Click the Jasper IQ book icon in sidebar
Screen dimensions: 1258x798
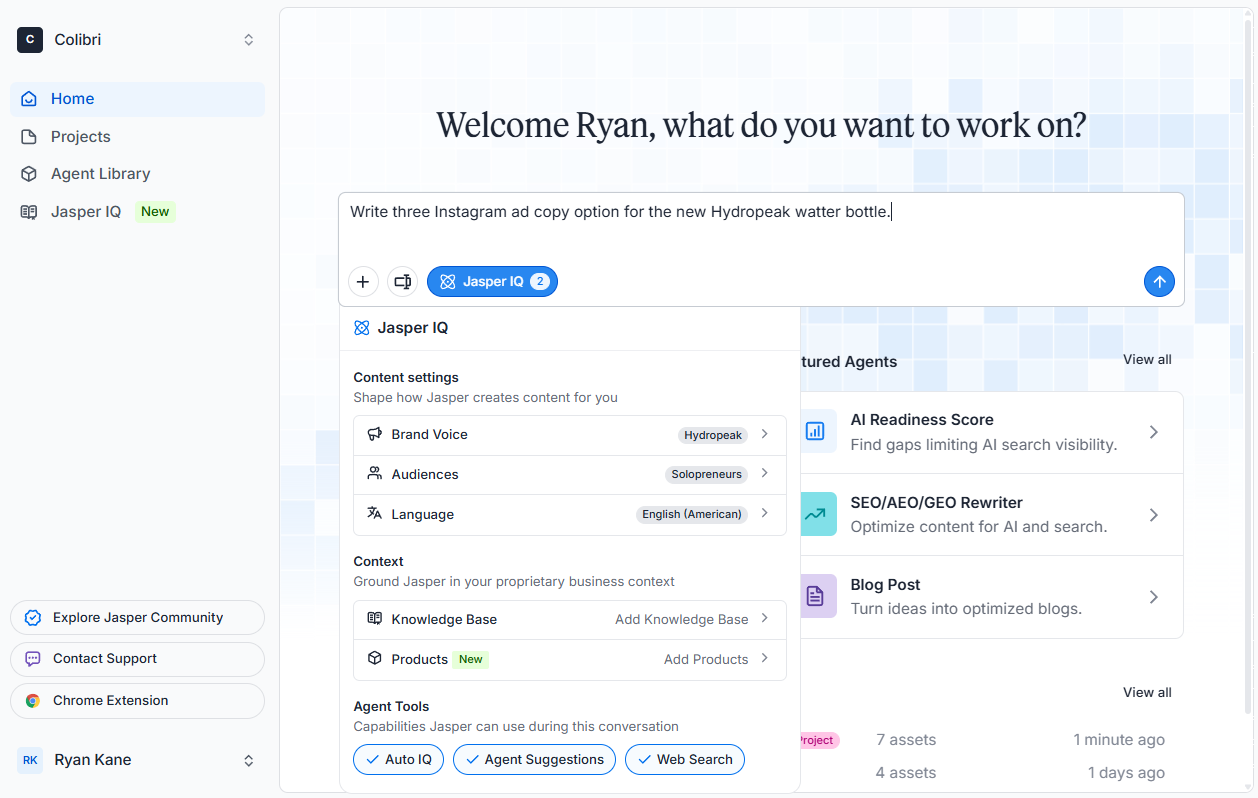point(29,211)
